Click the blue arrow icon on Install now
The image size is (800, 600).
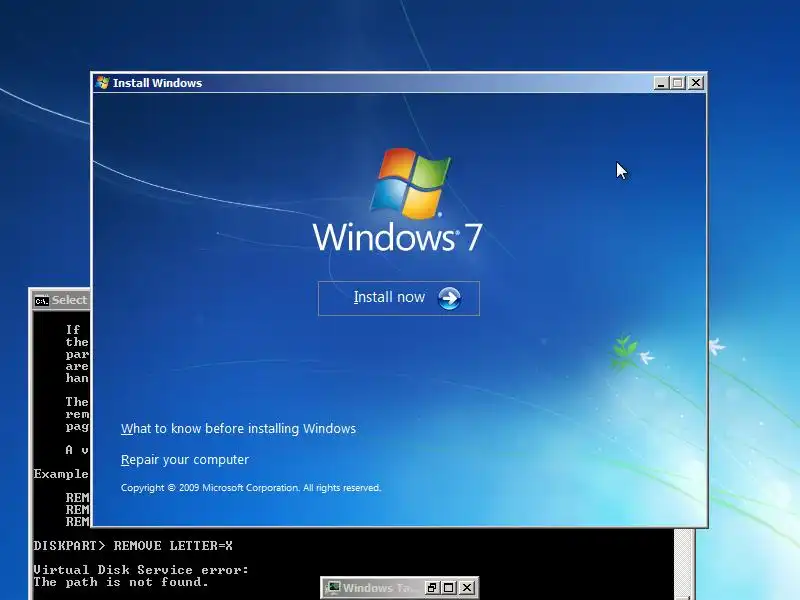(x=449, y=298)
